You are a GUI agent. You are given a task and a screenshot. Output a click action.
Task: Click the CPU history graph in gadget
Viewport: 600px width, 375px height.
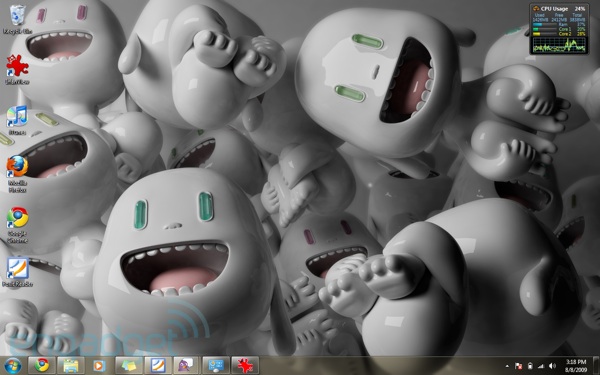(559, 44)
